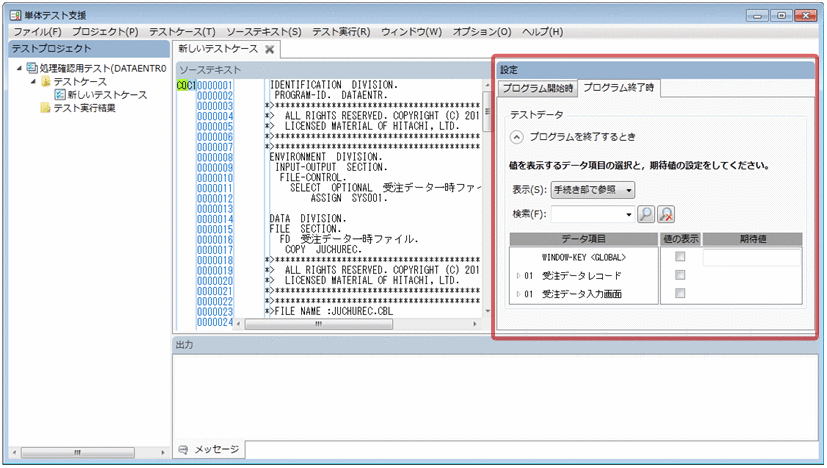This screenshot has width=827, height=468.
Task: Open the テスト実行(R) menu
Action: tap(341, 32)
